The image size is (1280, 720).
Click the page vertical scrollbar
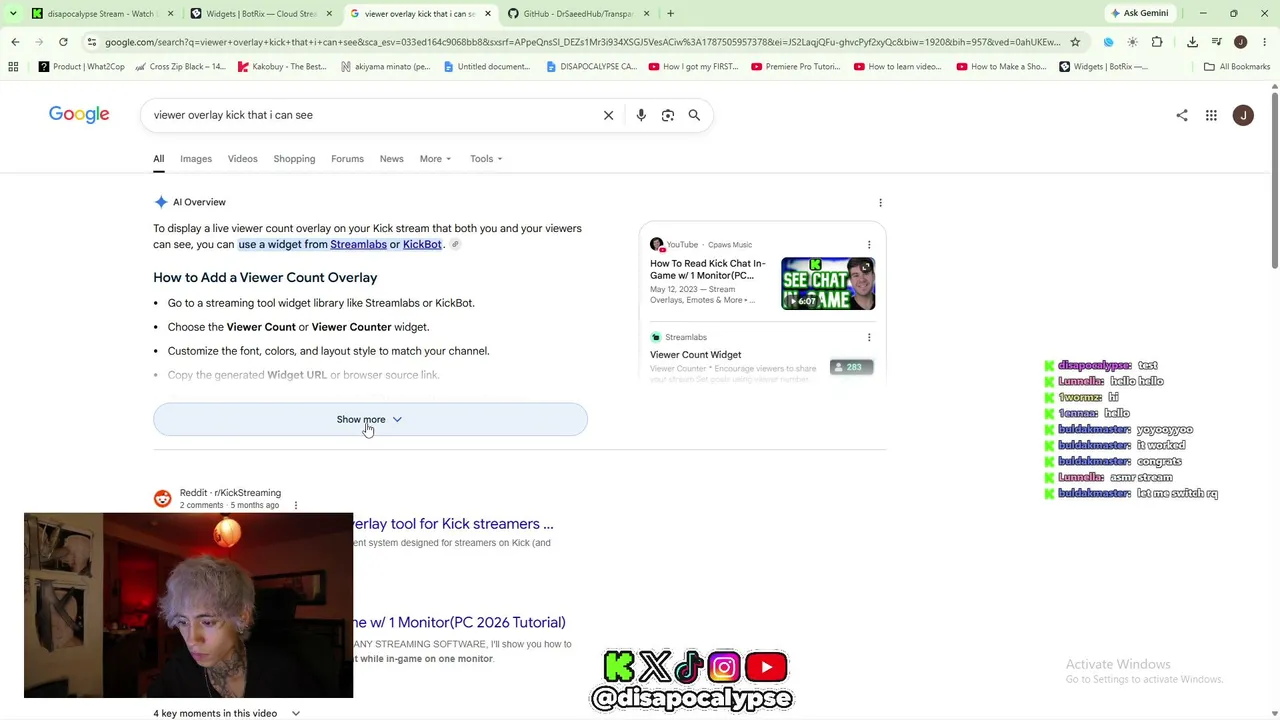(x=1274, y=180)
